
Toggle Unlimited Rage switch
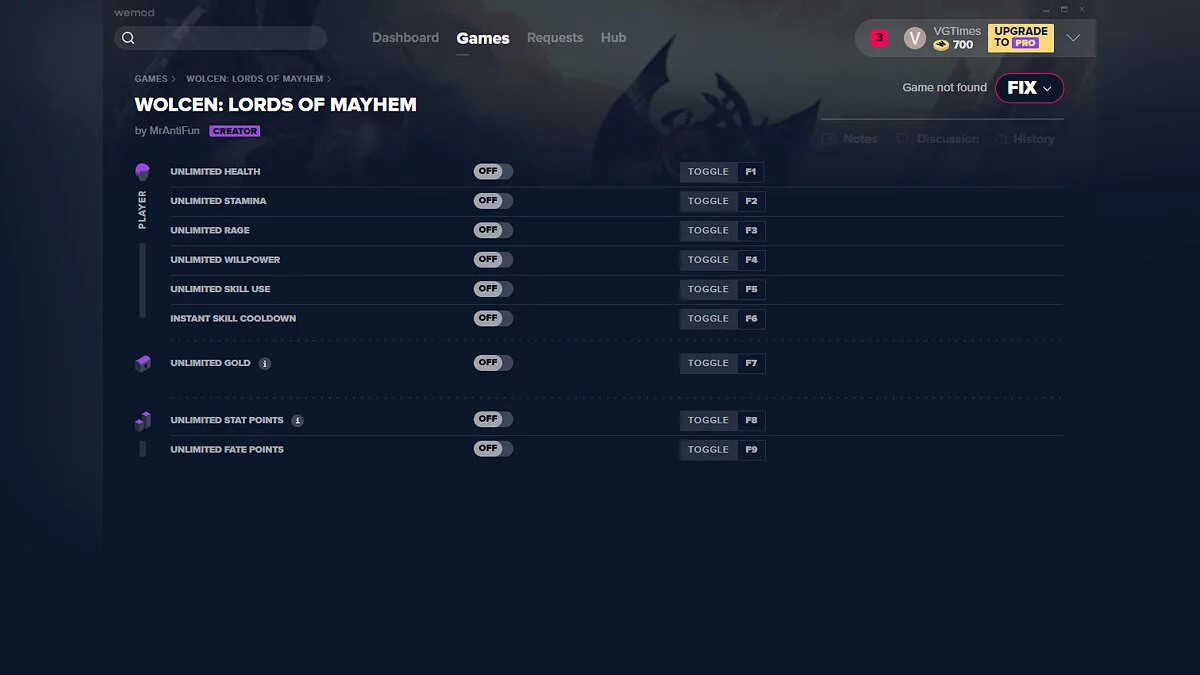pyautogui.click(x=493, y=230)
